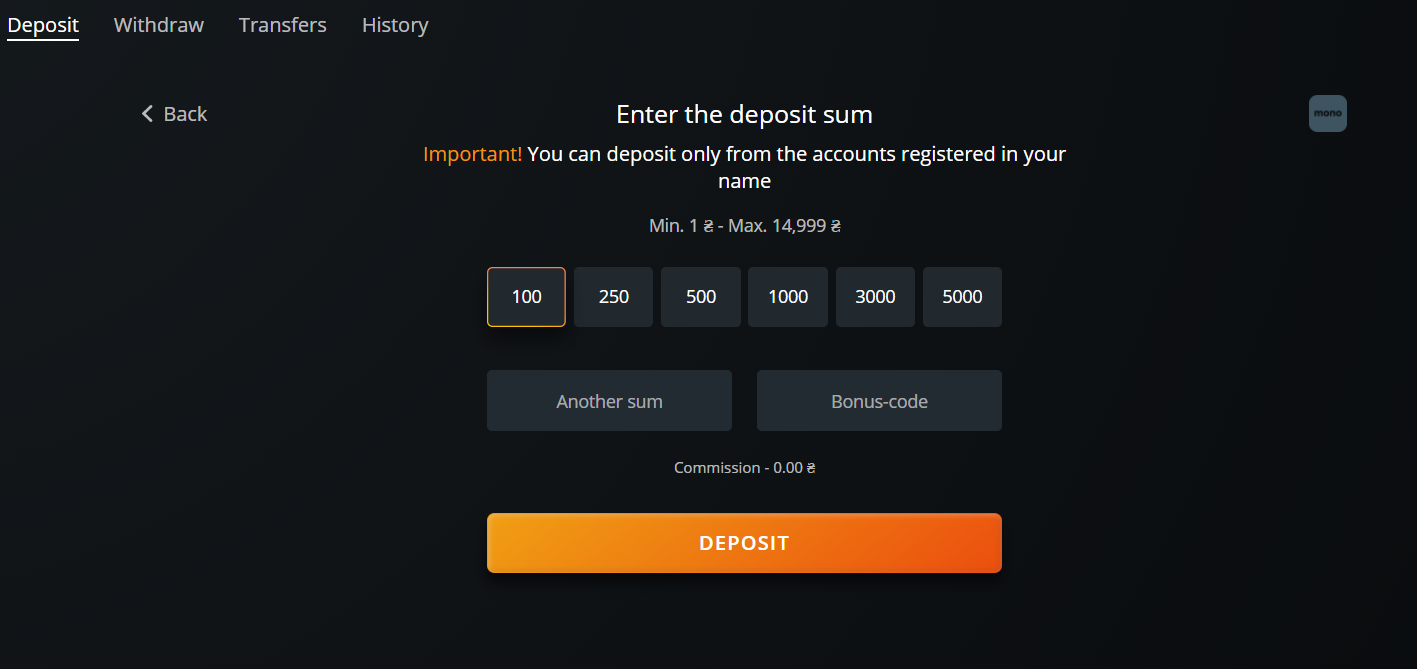1417x669 pixels.
Task: Click the Back link text
Action: click(x=185, y=114)
